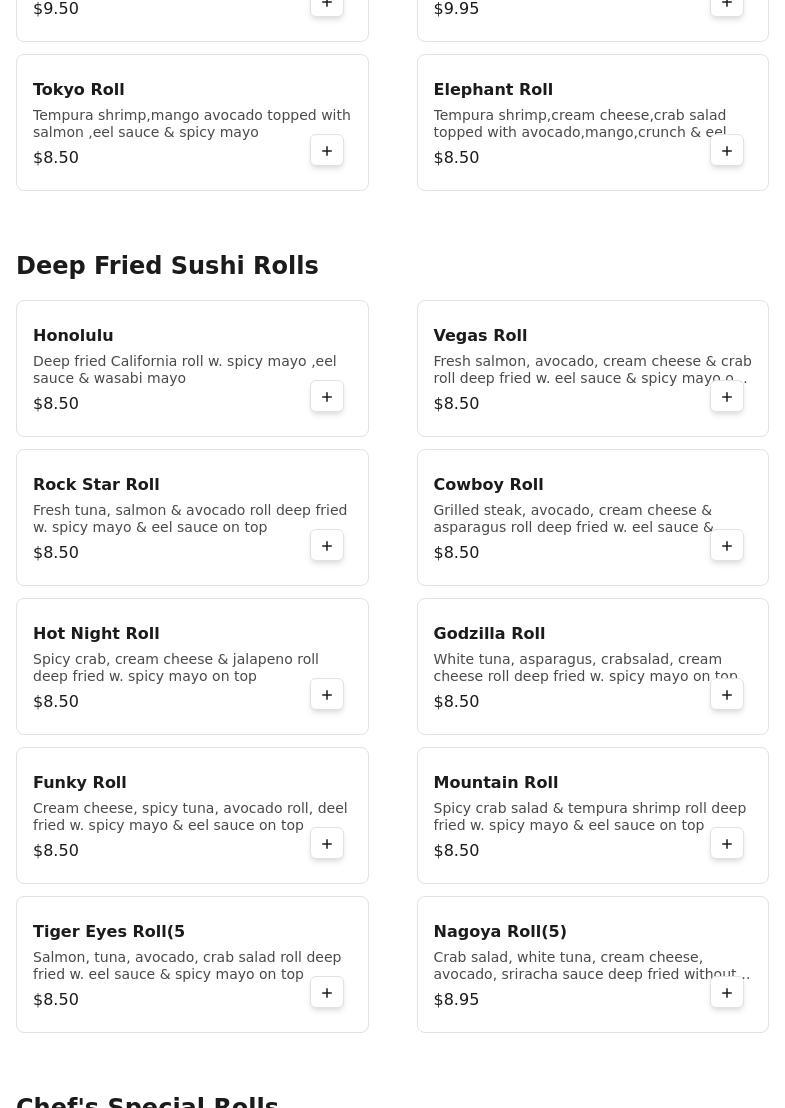785x1108 pixels.
Task: Click plus icon for Honolulu roll
Action: [x=327, y=397]
